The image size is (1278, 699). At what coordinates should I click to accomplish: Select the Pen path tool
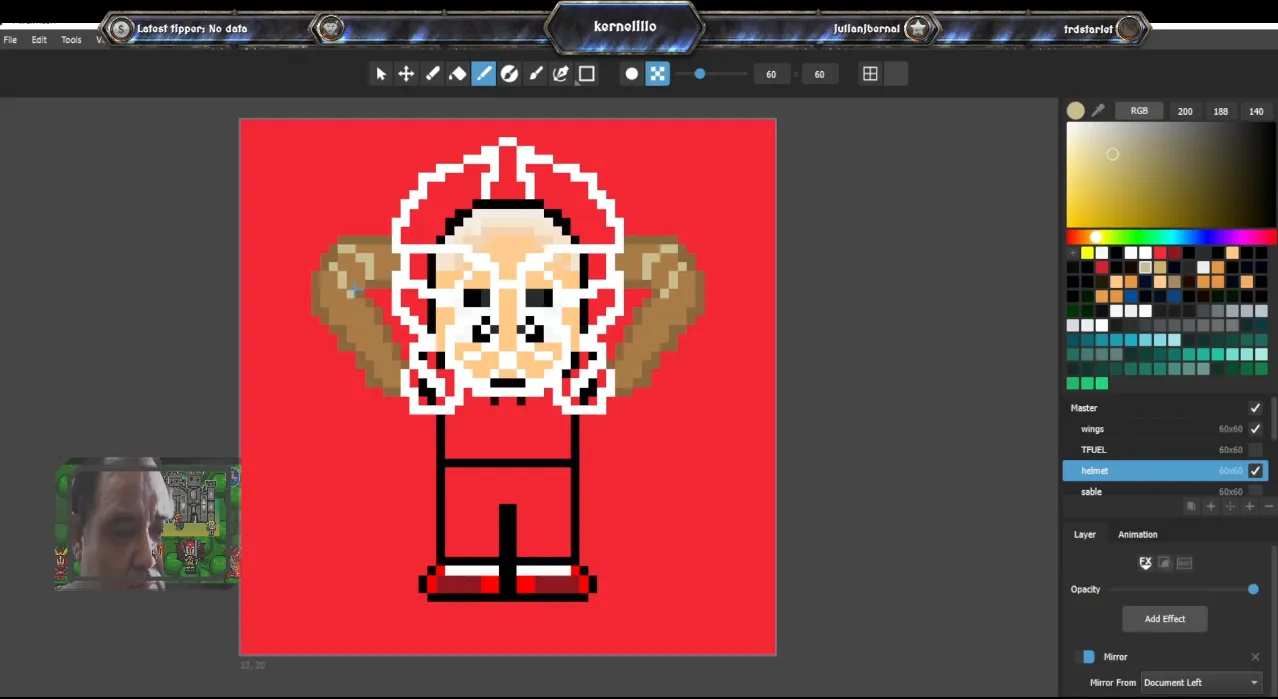tap(561, 74)
